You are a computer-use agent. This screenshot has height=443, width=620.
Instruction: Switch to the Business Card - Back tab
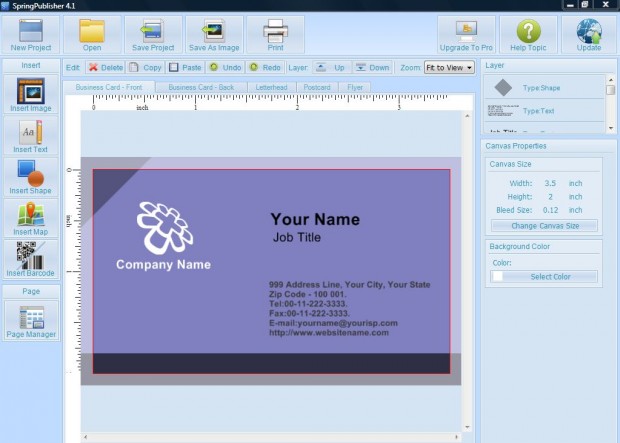coord(201,87)
